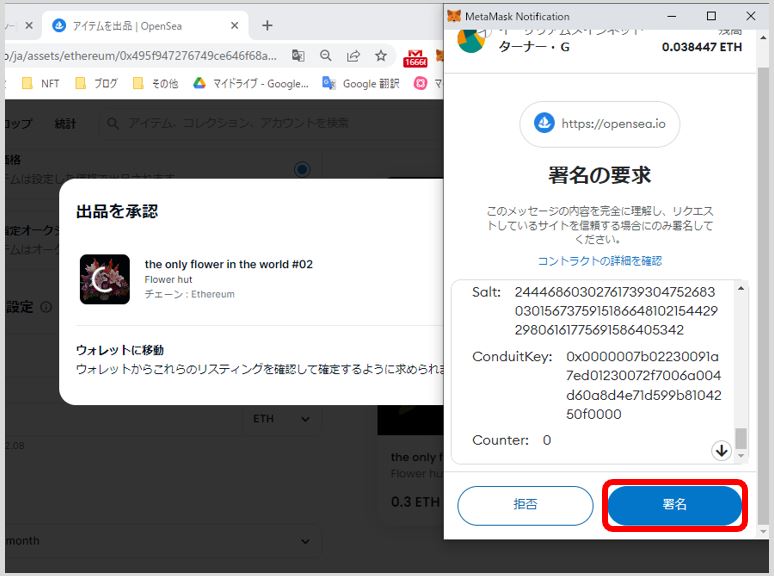Open the NFT bookmarks folder
Image resolution: width=774 pixels, height=576 pixels.
click(40, 83)
